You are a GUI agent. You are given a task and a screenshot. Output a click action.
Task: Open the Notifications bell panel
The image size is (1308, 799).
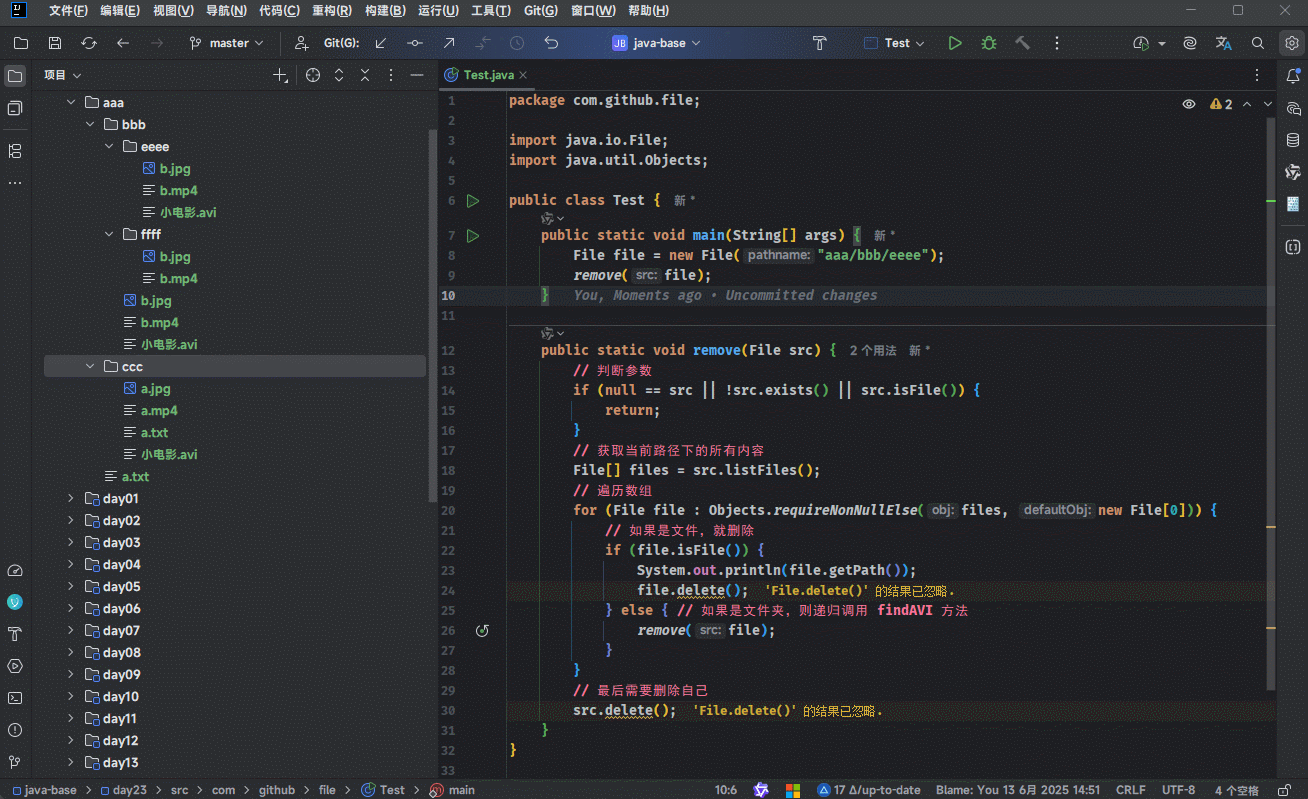pos(1292,76)
